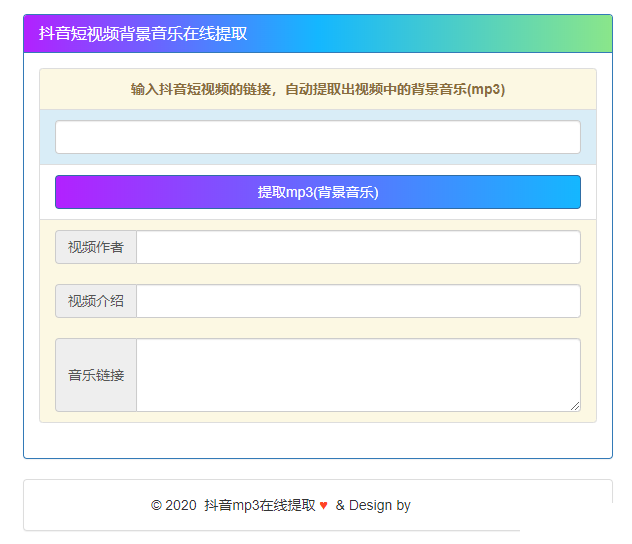The width and height of the screenshot is (632, 544).
Task: Click the 音乐链接 label
Action: (96, 375)
